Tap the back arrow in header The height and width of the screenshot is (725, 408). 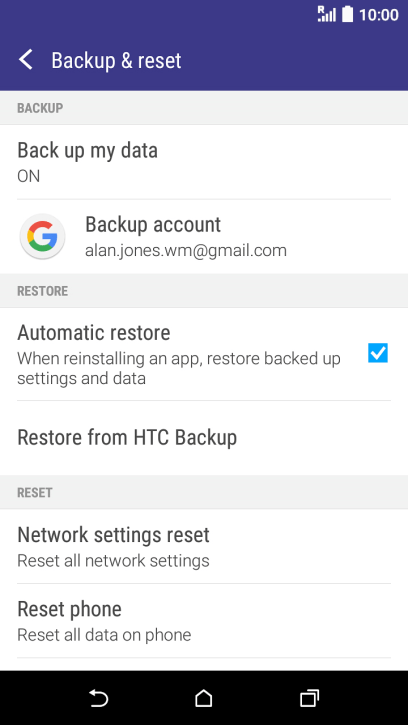26,60
